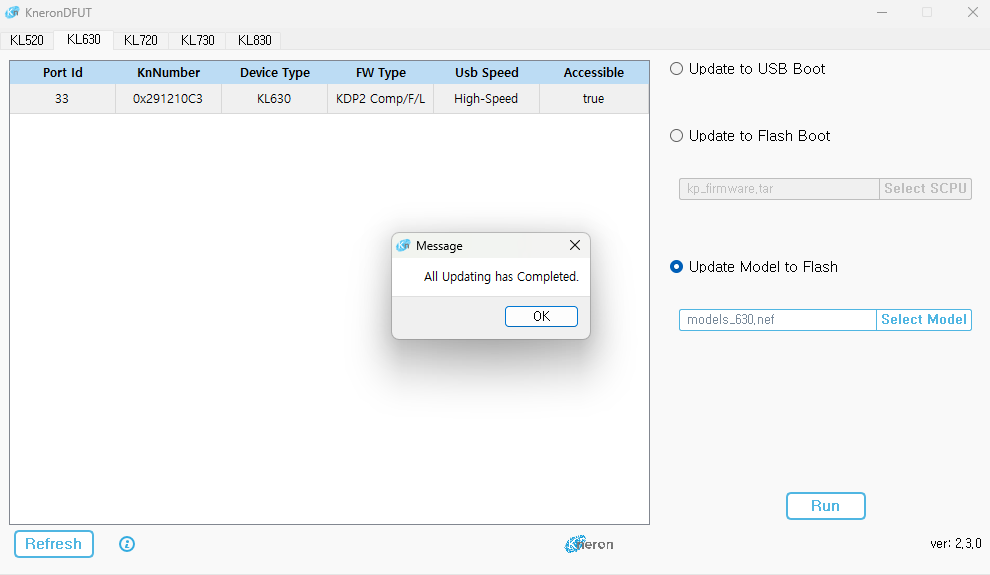
Task: Click the Usb Speed column header
Action: (487, 73)
